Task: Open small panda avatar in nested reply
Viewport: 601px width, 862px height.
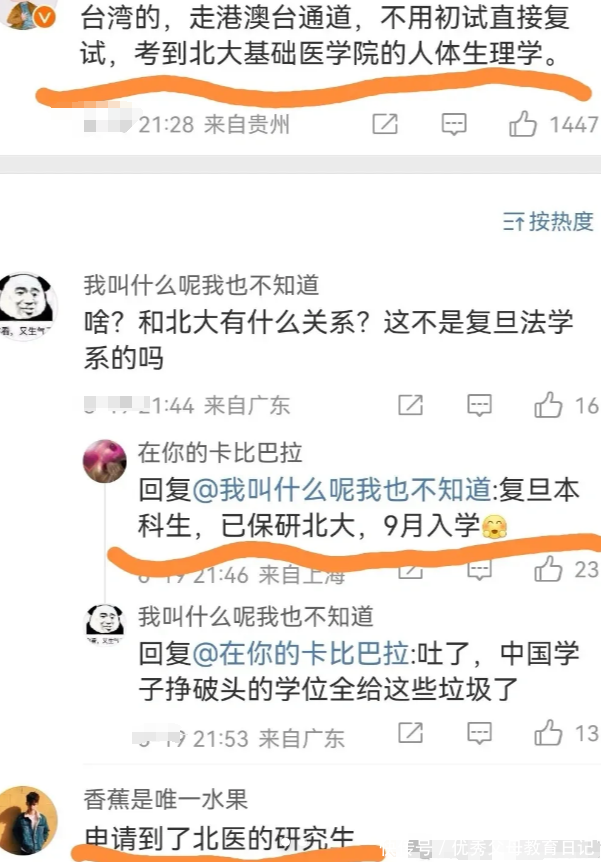Action: click(x=104, y=625)
